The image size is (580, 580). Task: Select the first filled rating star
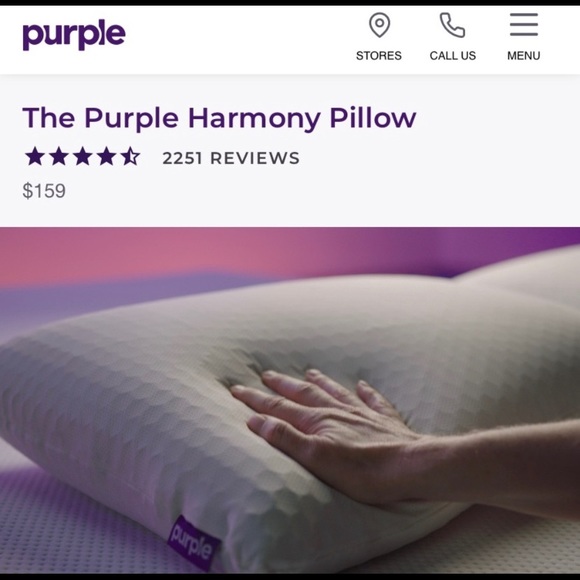(x=35, y=156)
